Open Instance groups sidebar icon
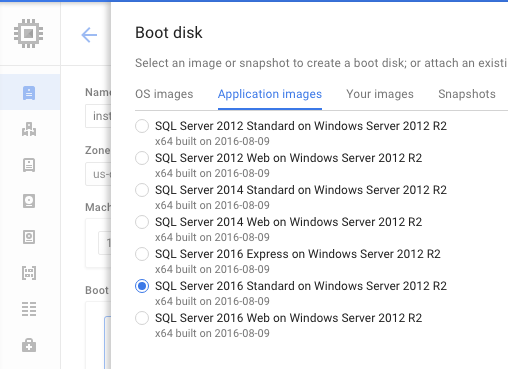This screenshot has width=508, height=369. coord(29,129)
